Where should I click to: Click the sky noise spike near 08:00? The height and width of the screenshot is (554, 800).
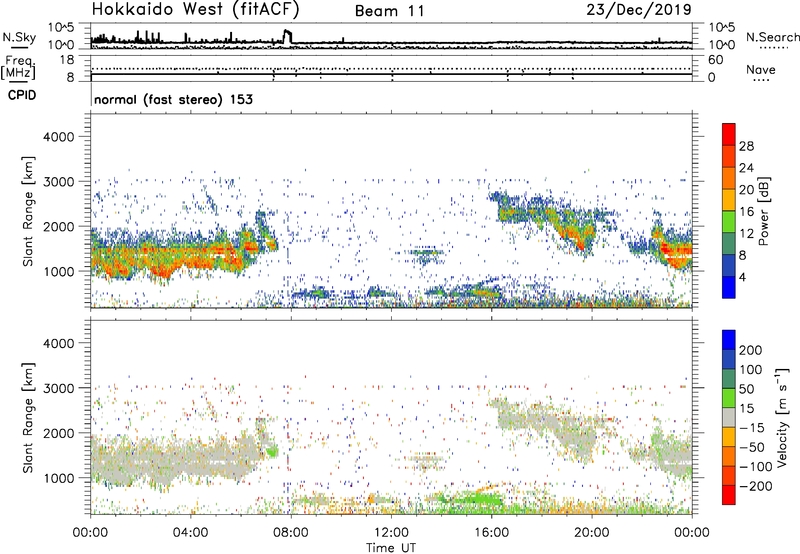click(287, 36)
